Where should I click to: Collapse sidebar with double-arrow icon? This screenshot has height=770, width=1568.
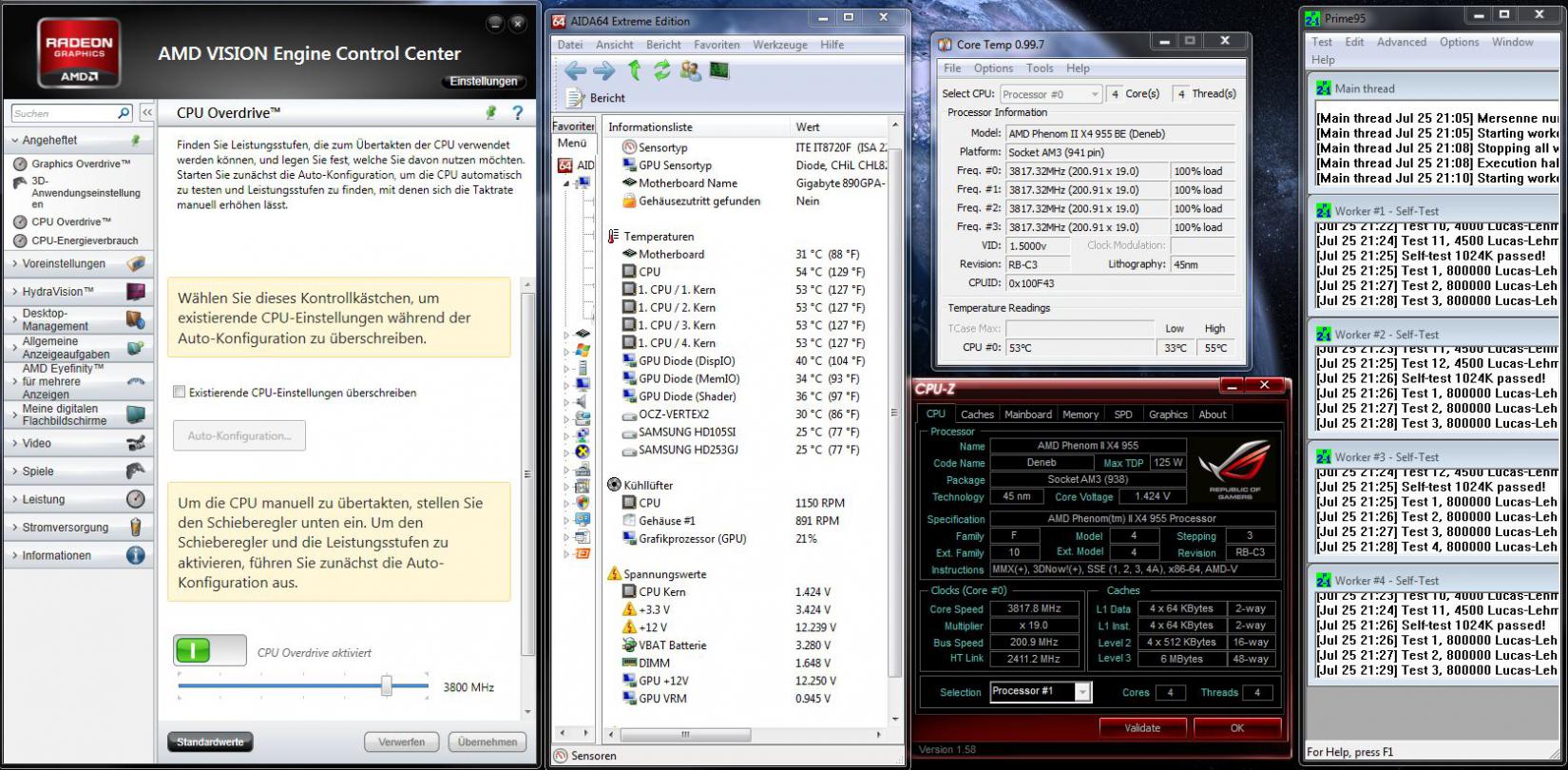pos(147,113)
